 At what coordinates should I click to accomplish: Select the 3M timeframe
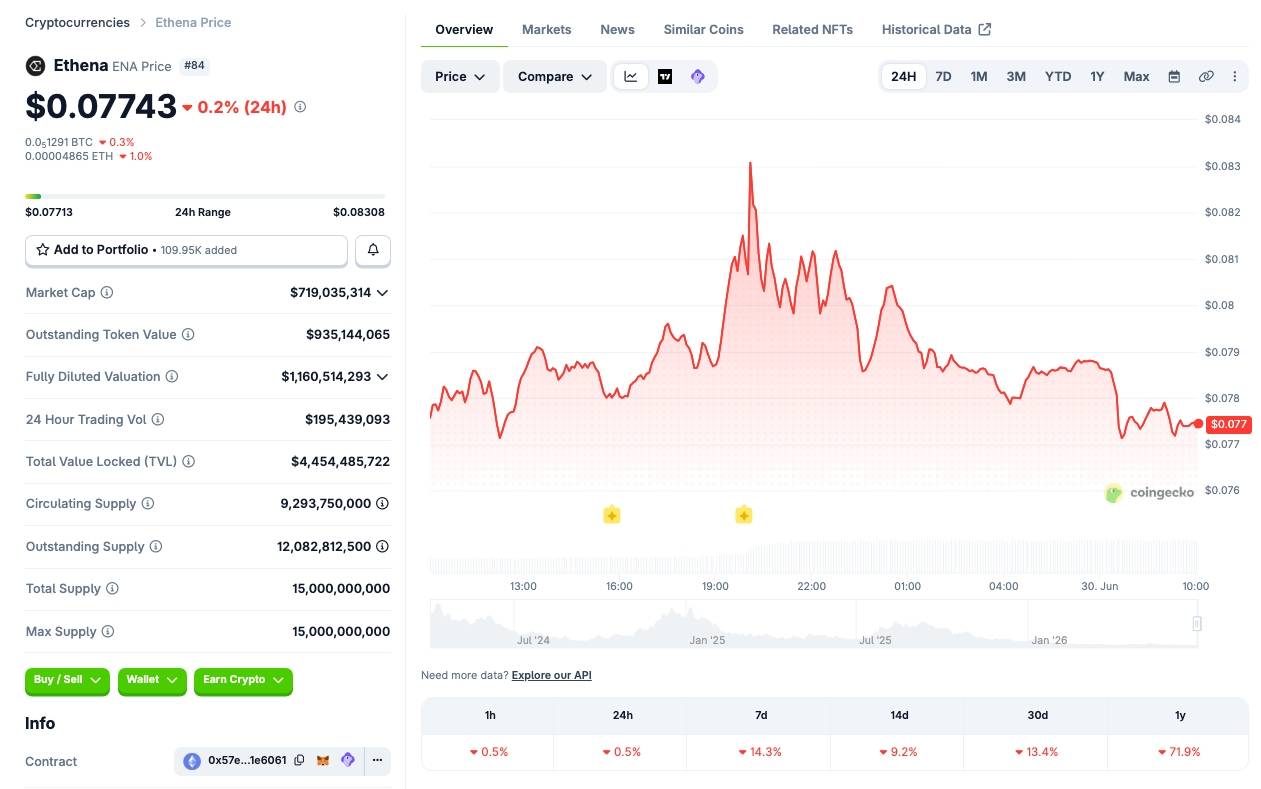click(1016, 77)
